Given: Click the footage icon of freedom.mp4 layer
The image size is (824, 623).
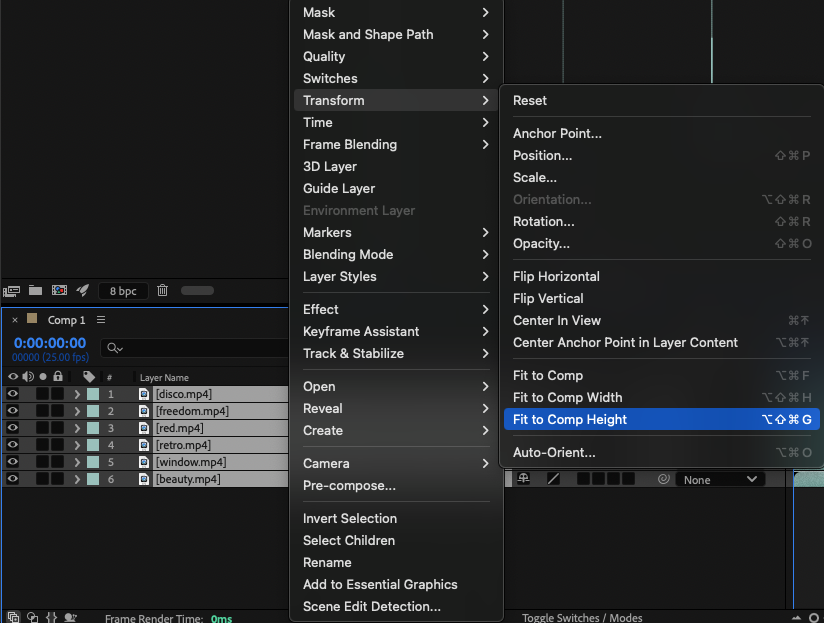Looking at the screenshot, I should click(143, 411).
